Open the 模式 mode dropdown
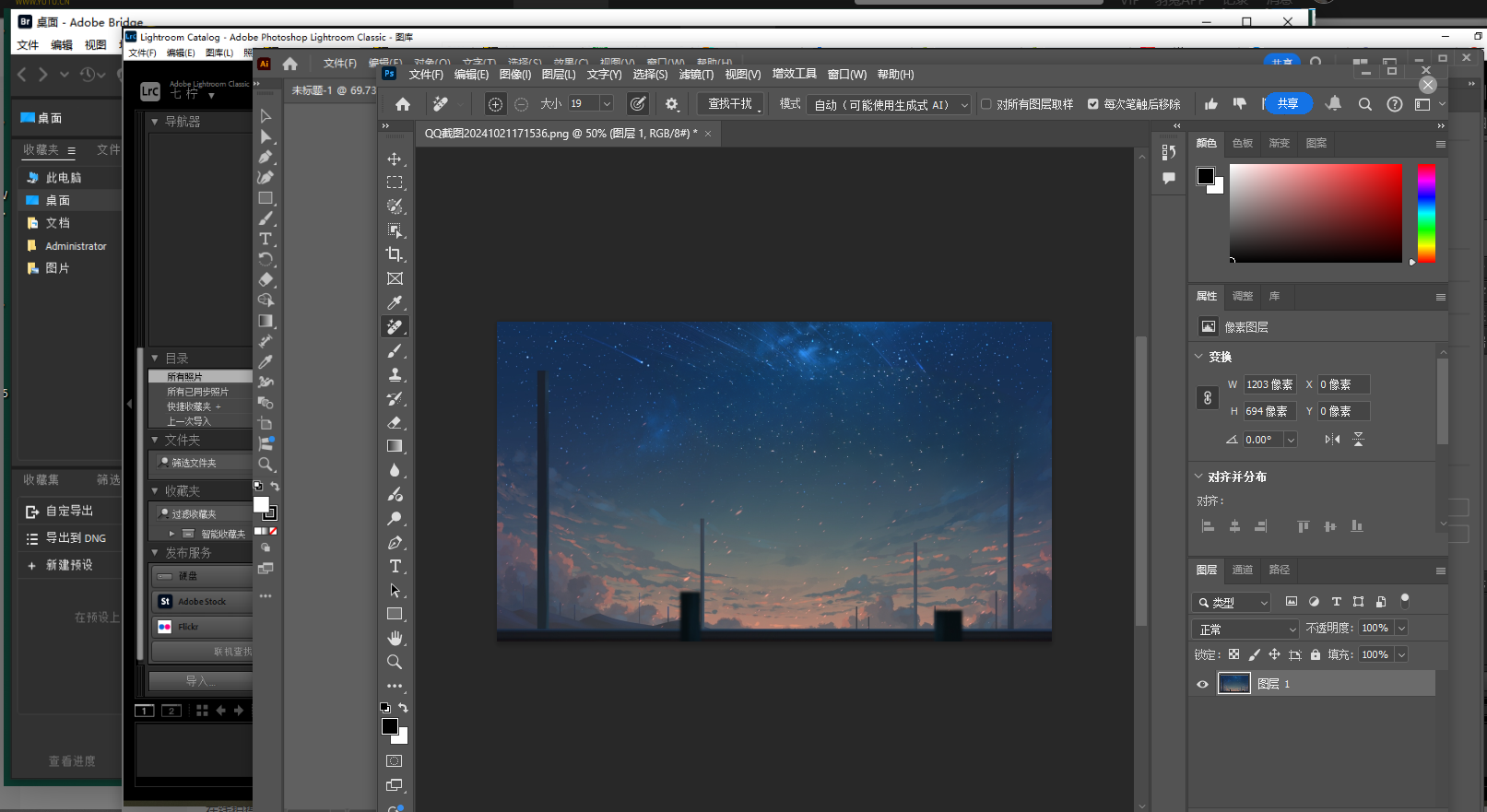The height and width of the screenshot is (812, 1487). pos(889,105)
